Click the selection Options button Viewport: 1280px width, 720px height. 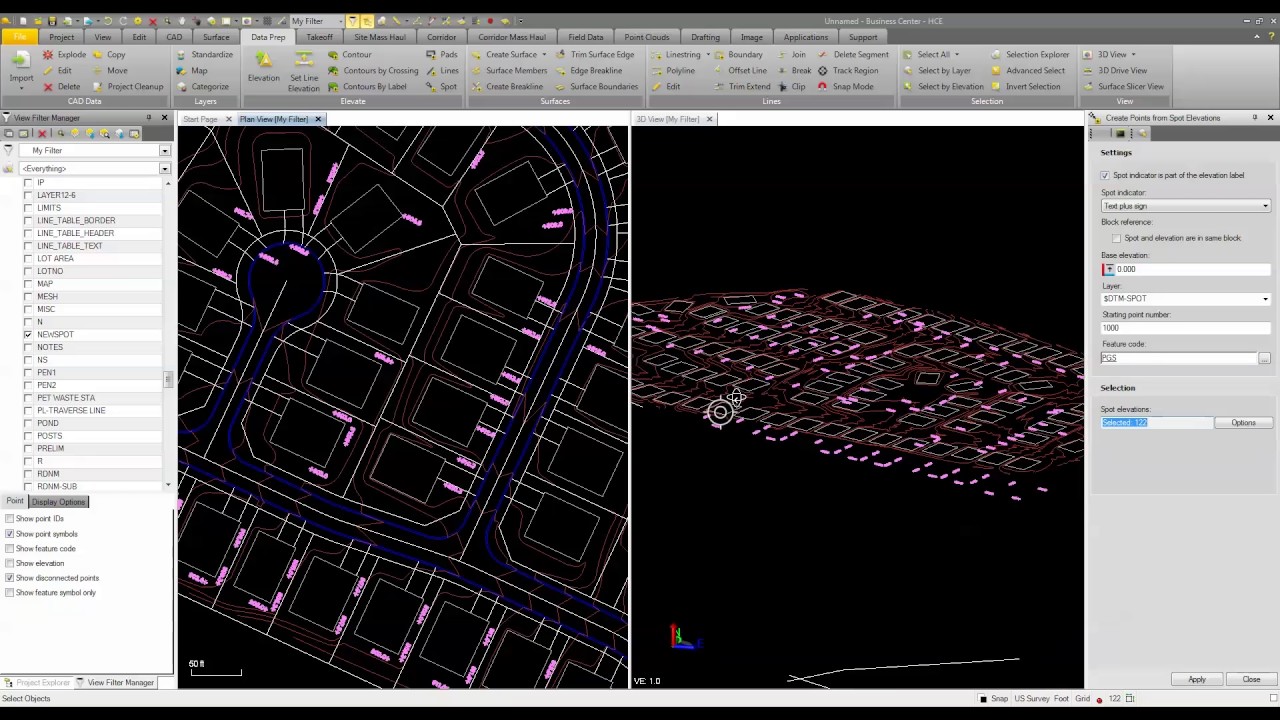(x=1243, y=423)
